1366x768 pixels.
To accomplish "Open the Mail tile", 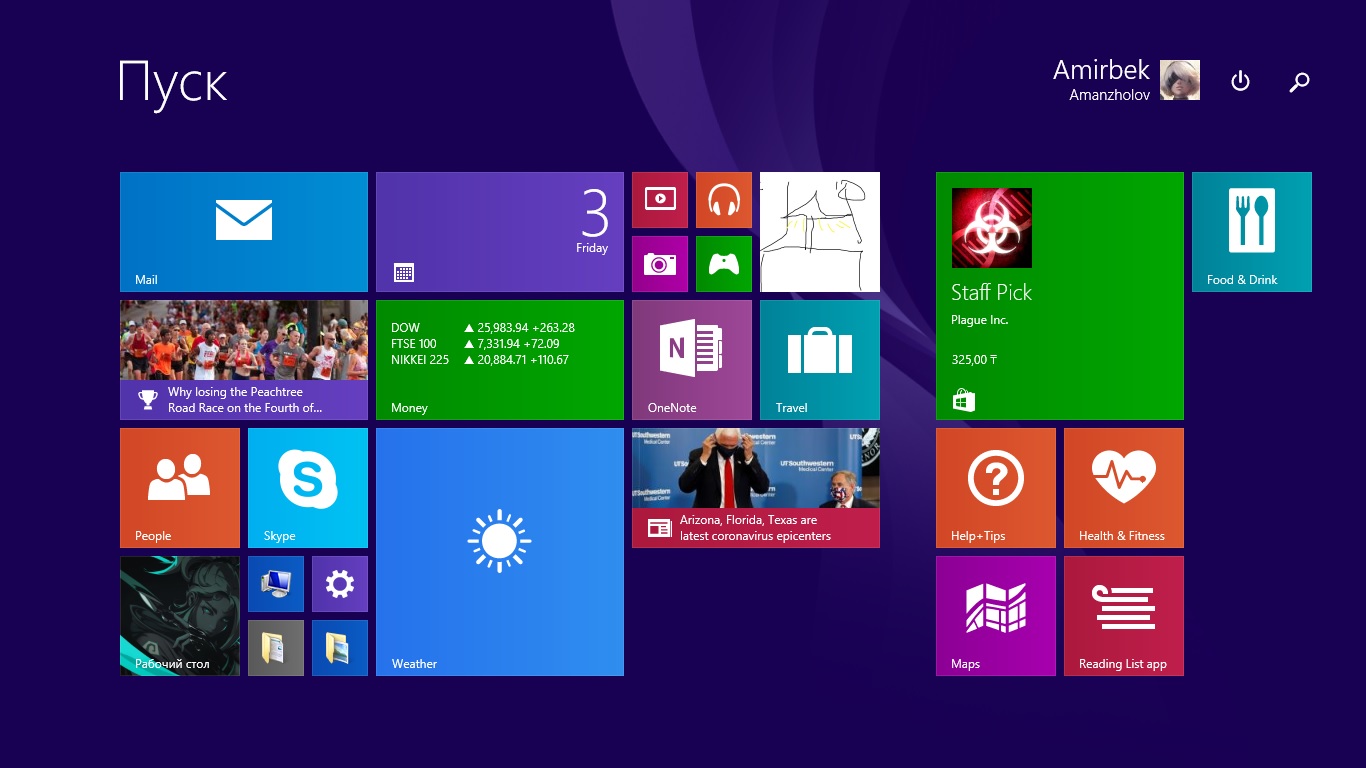I will click(244, 232).
